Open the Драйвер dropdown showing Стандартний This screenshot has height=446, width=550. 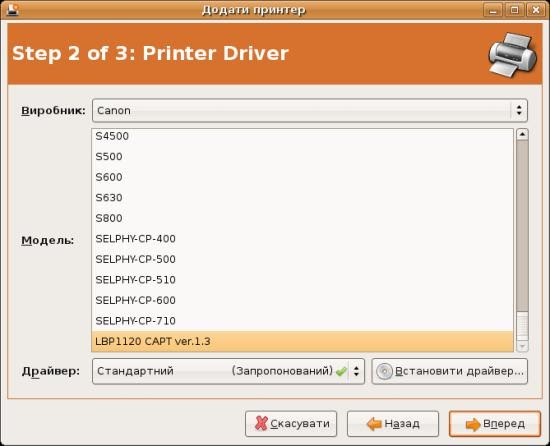coord(228,371)
